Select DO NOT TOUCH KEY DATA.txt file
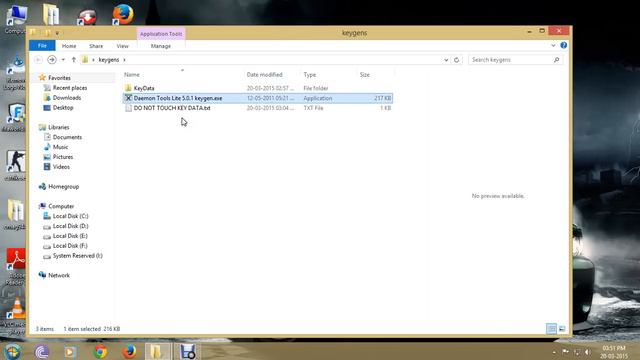The width and height of the screenshot is (640, 360). (x=172, y=108)
